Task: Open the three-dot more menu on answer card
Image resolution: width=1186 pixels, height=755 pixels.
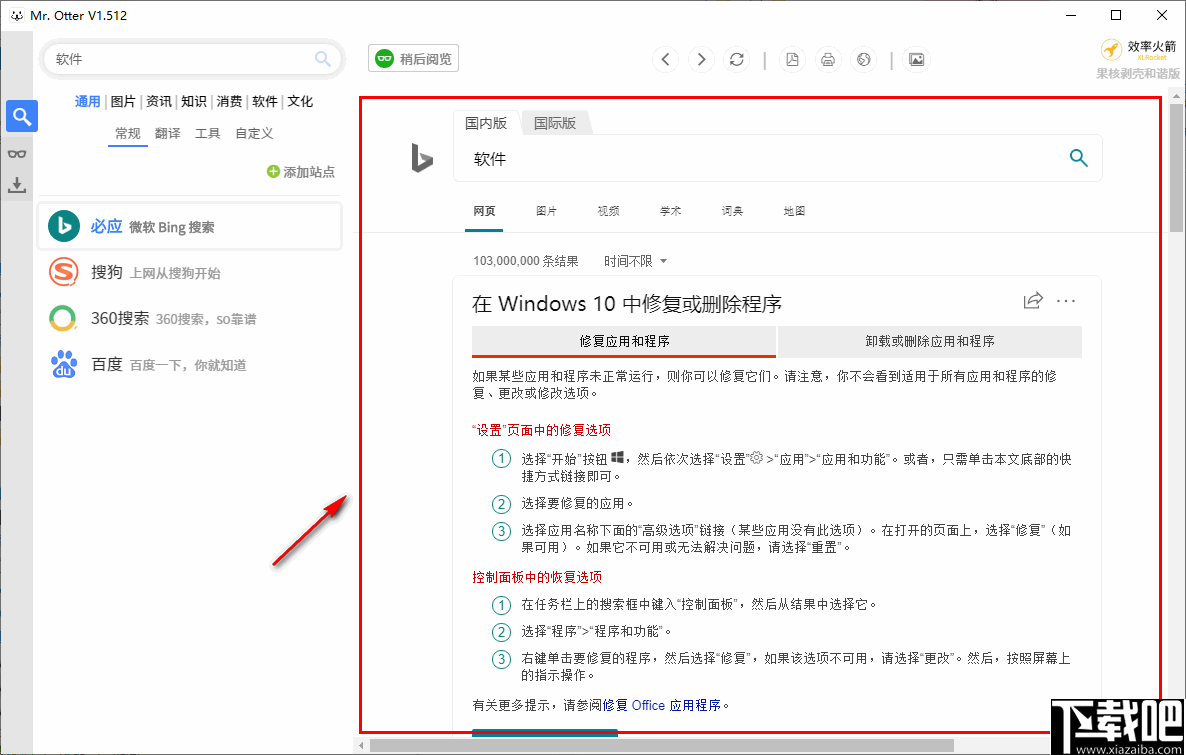Action: pos(1066,301)
